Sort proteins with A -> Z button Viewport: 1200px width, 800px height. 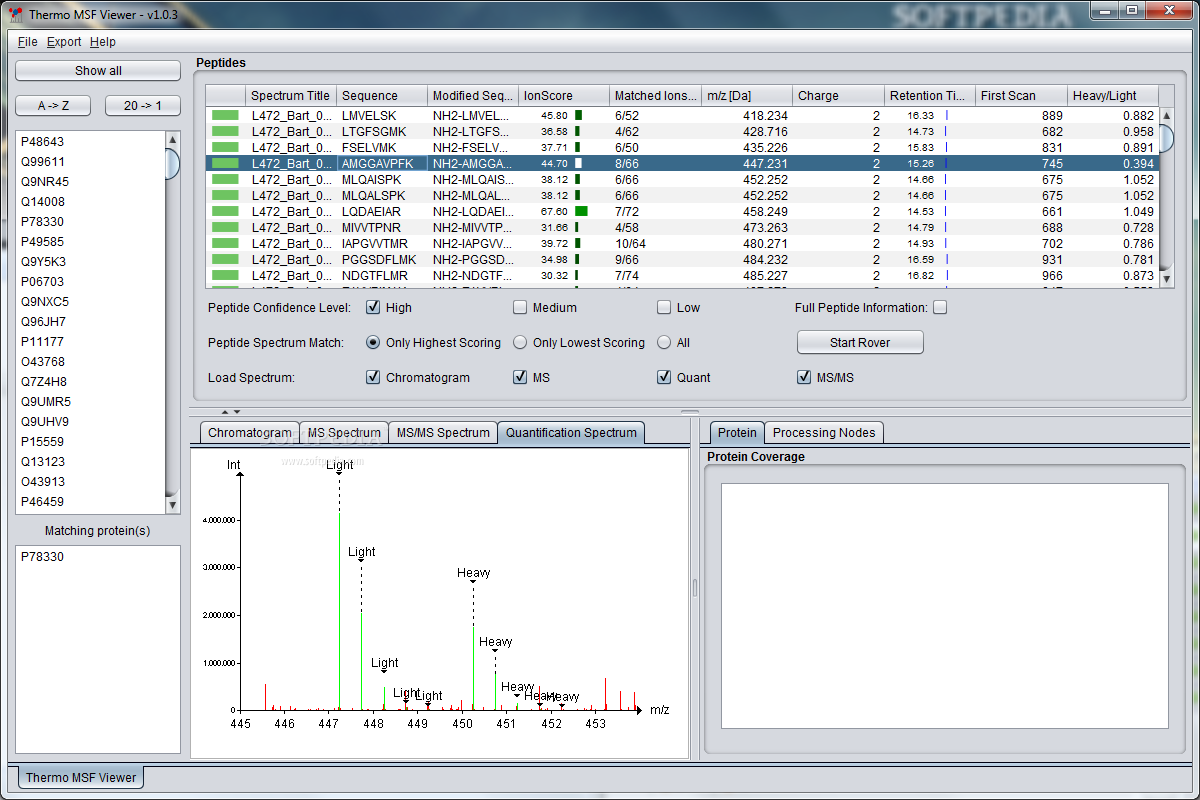(x=52, y=106)
